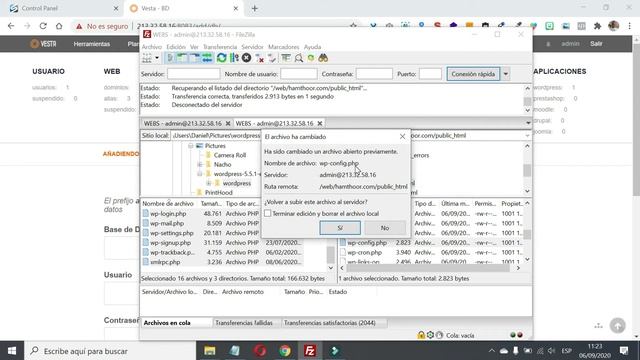Viewport: 640px width, 360px height.
Task: Select xmlrpc.php in the local file list
Action: (165, 262)
